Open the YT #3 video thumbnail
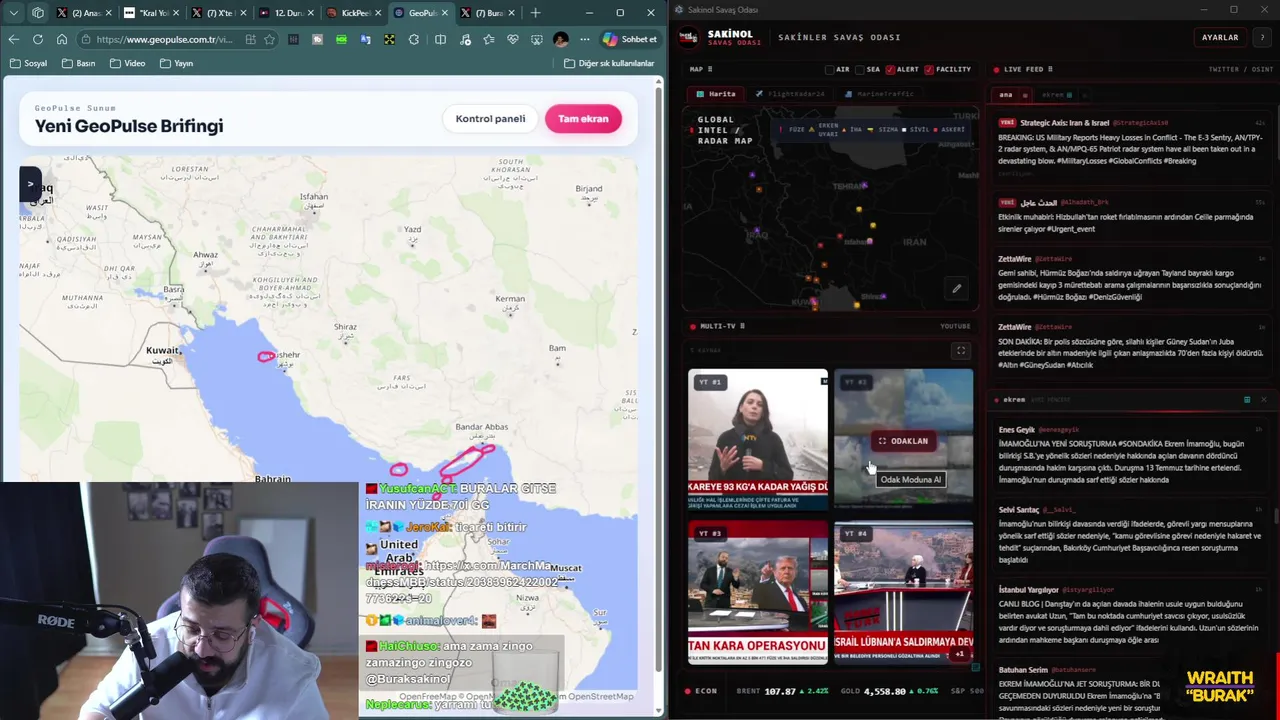The image size is (1280, 720). click(757, 592)
